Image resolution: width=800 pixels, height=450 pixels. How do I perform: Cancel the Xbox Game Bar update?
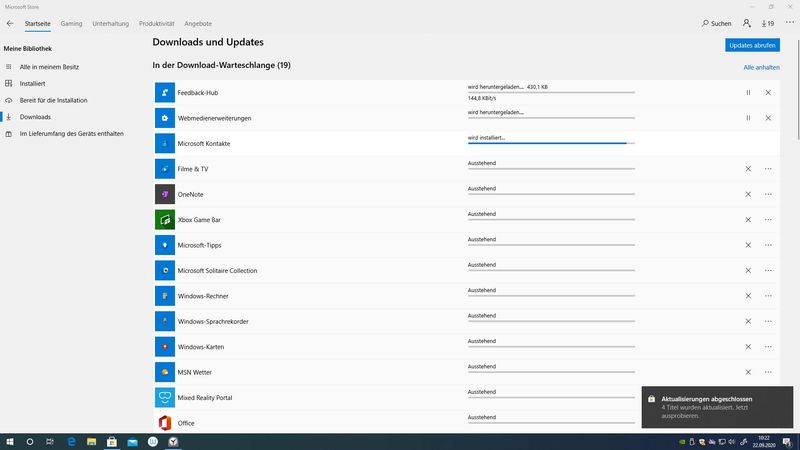tap(748, 220)
